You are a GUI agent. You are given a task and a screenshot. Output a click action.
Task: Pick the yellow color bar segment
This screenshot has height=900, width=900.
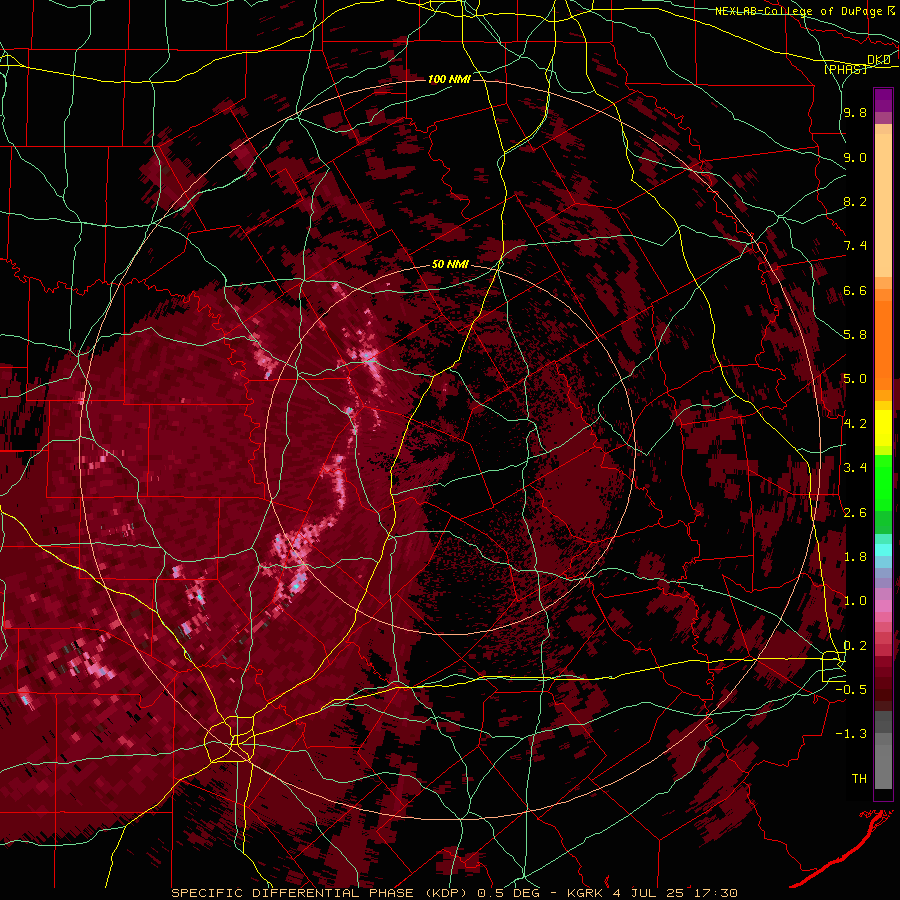(883, 428)
